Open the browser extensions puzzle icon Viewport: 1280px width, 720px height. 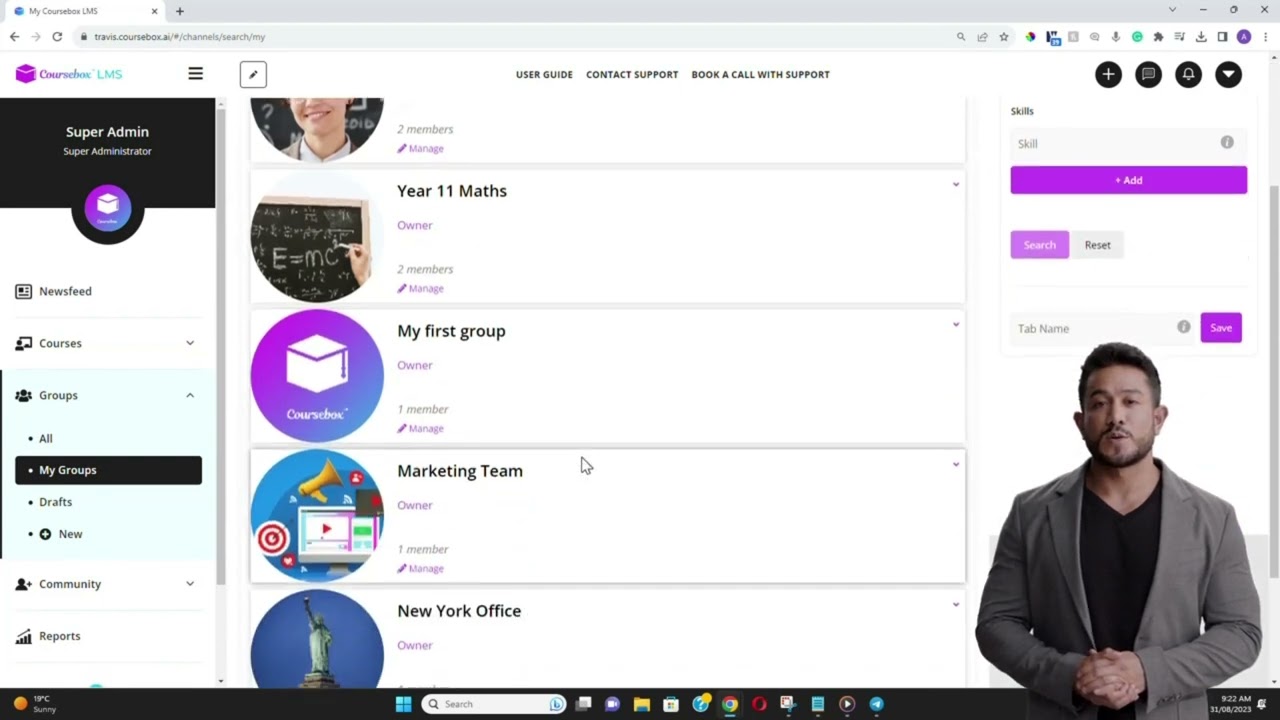coord(1158,37)
